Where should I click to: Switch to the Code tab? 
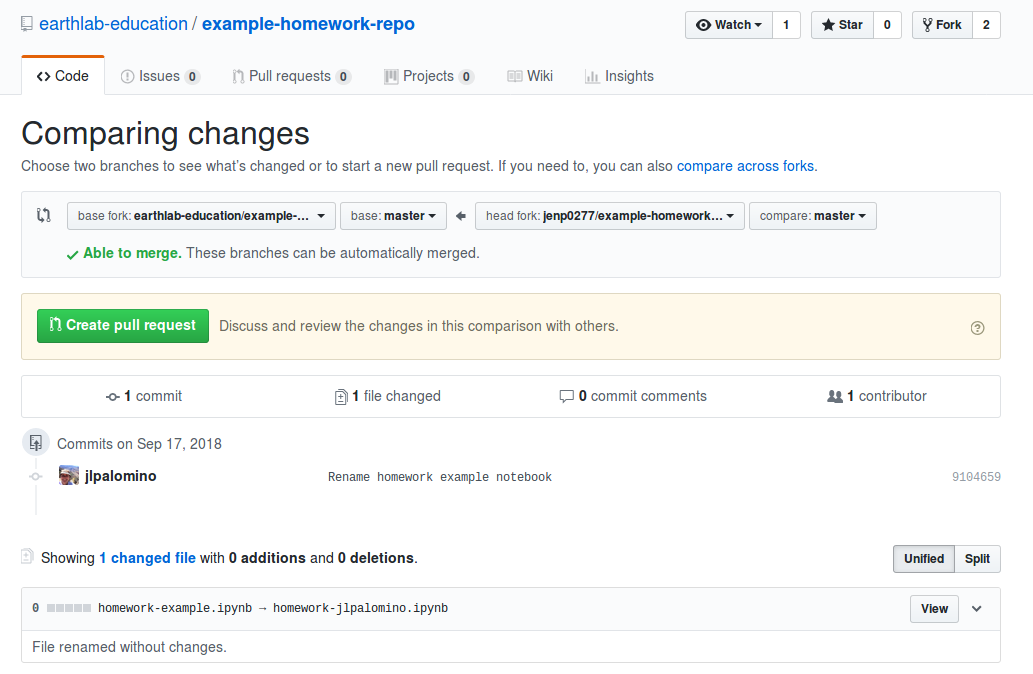(x=63, y=76)
